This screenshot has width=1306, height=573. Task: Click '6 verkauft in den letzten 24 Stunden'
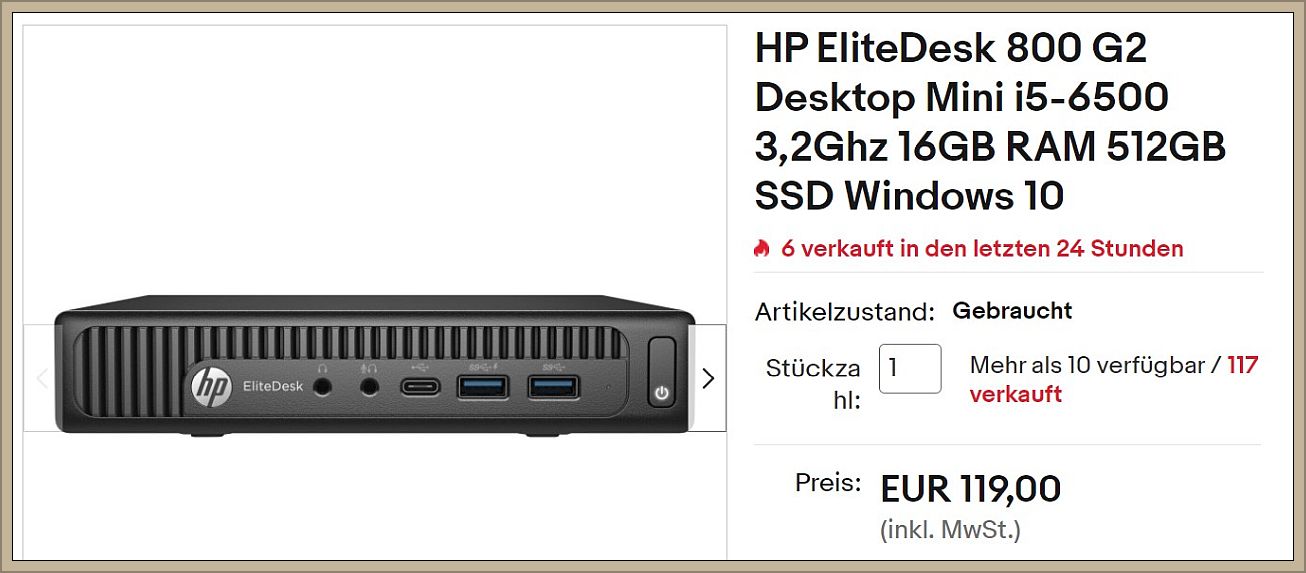pos(982,248)
